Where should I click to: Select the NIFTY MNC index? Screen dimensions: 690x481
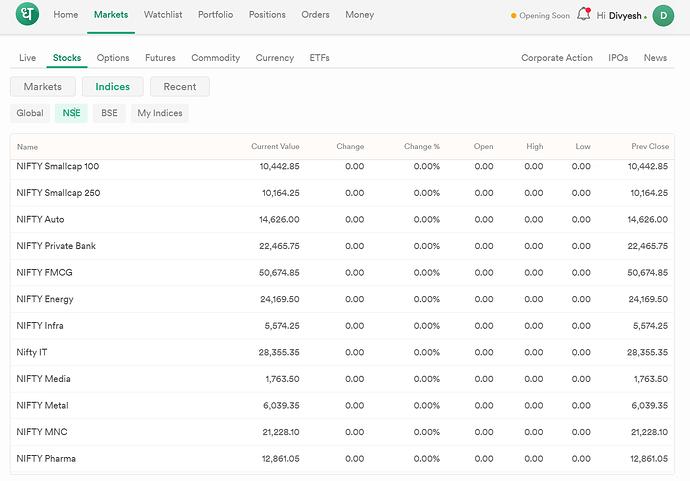(x=342, y=432)
